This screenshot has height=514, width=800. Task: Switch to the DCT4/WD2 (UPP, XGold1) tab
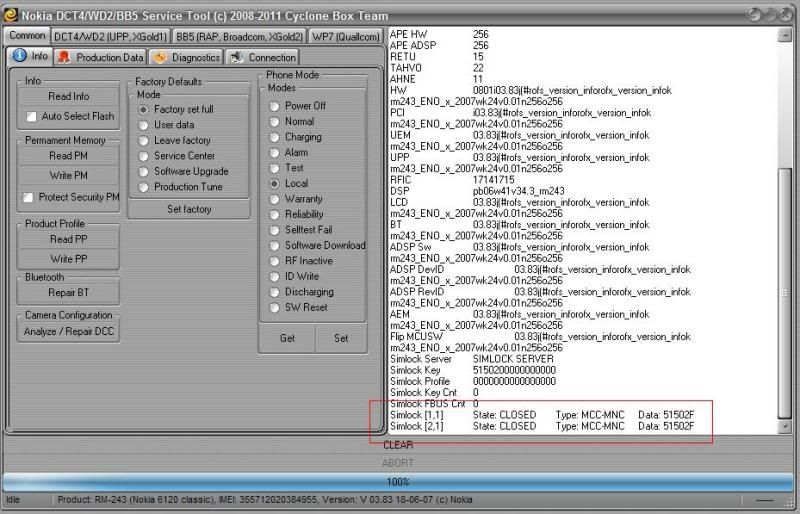pyautogui.click(x=110, y=36)
